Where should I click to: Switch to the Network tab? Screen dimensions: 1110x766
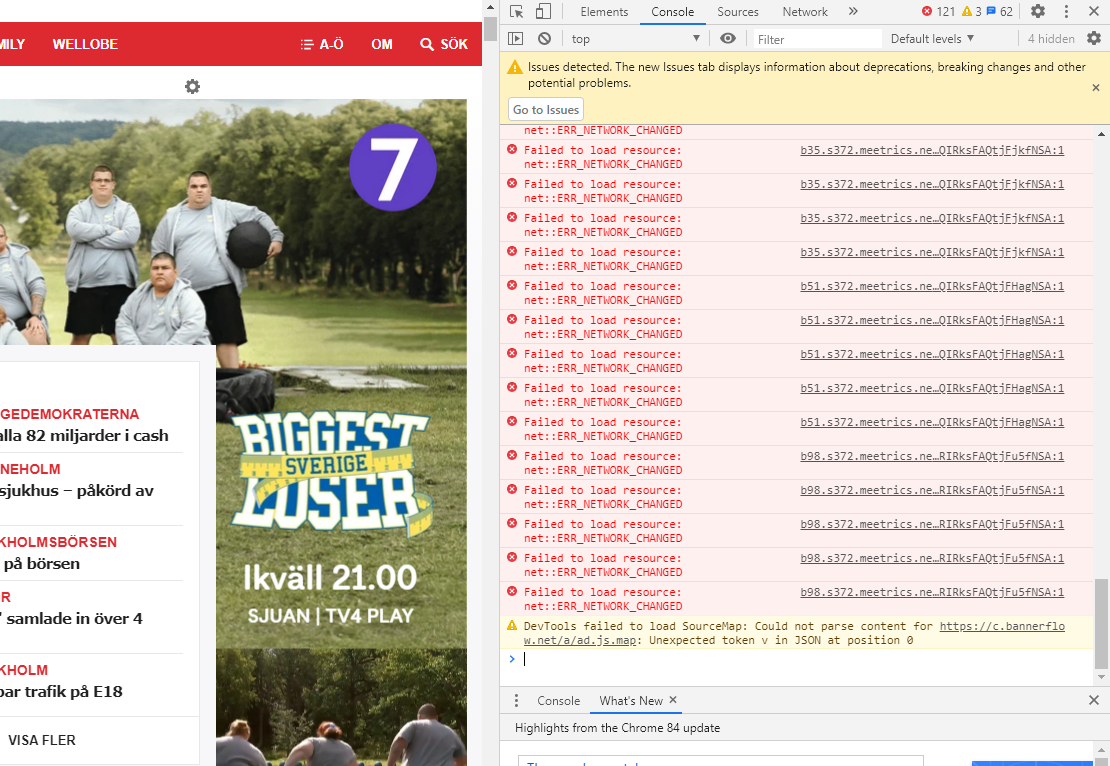(805, 12)
